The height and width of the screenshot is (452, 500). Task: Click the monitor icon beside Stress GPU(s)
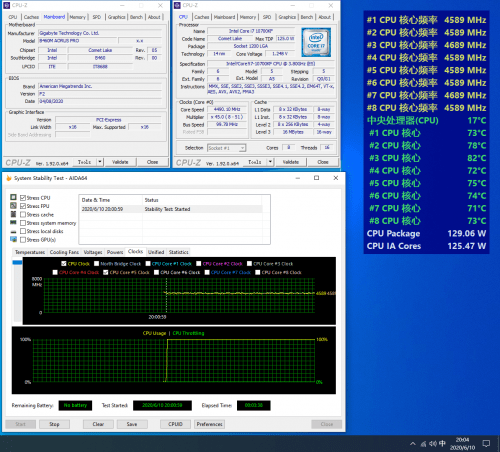tap(13, 239)
